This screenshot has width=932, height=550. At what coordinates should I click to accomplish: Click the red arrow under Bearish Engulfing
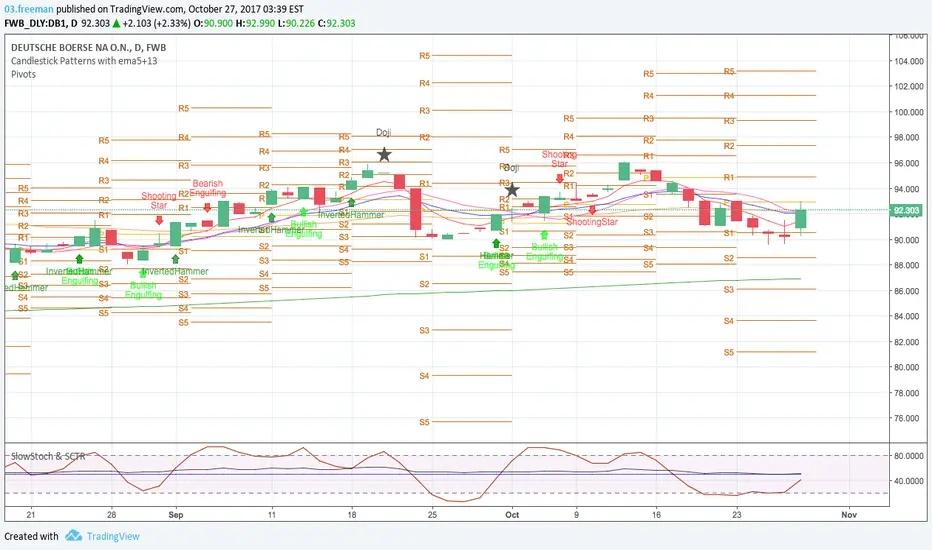pos(207,208)
